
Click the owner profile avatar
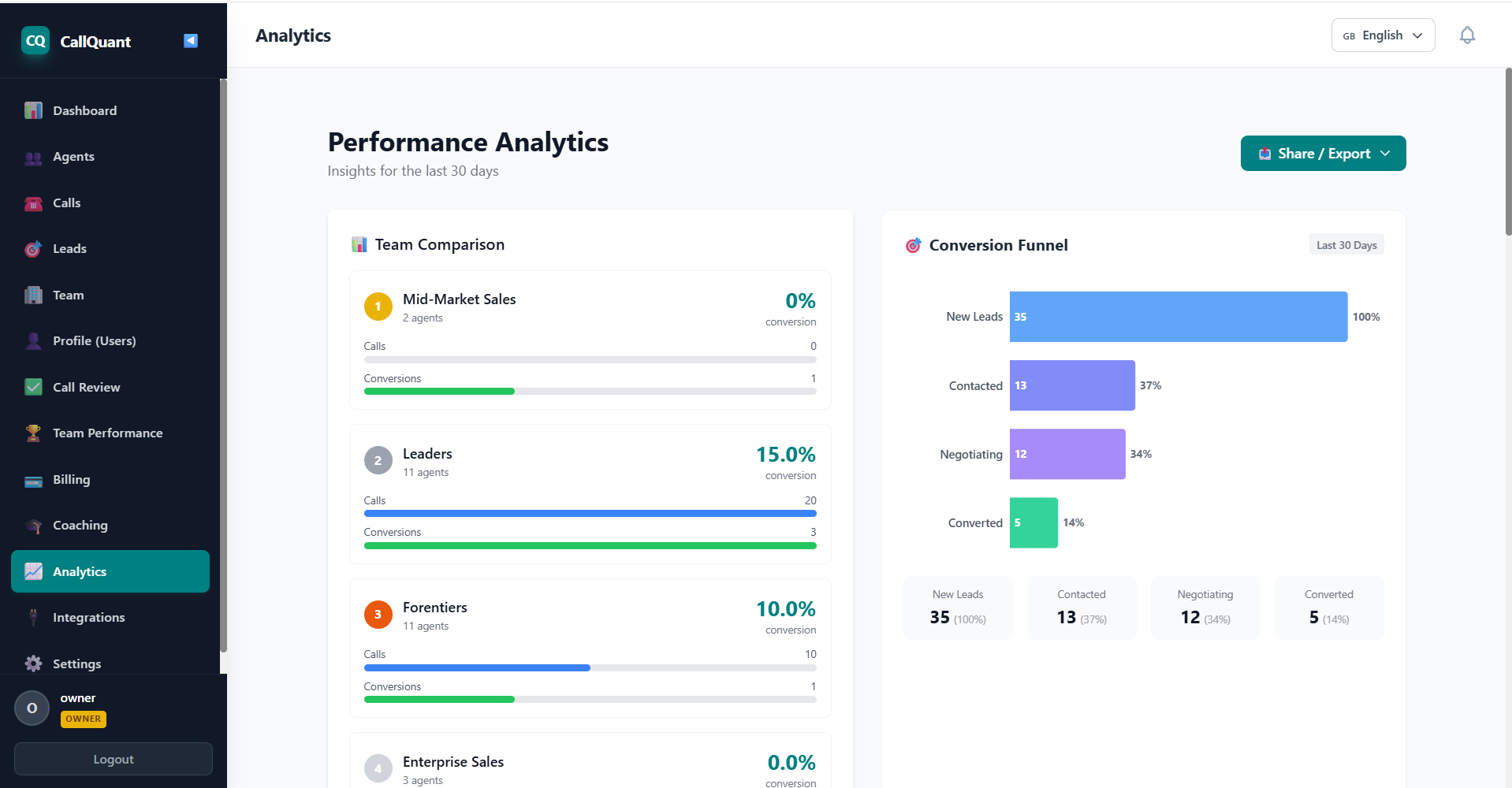coord(32,708)
